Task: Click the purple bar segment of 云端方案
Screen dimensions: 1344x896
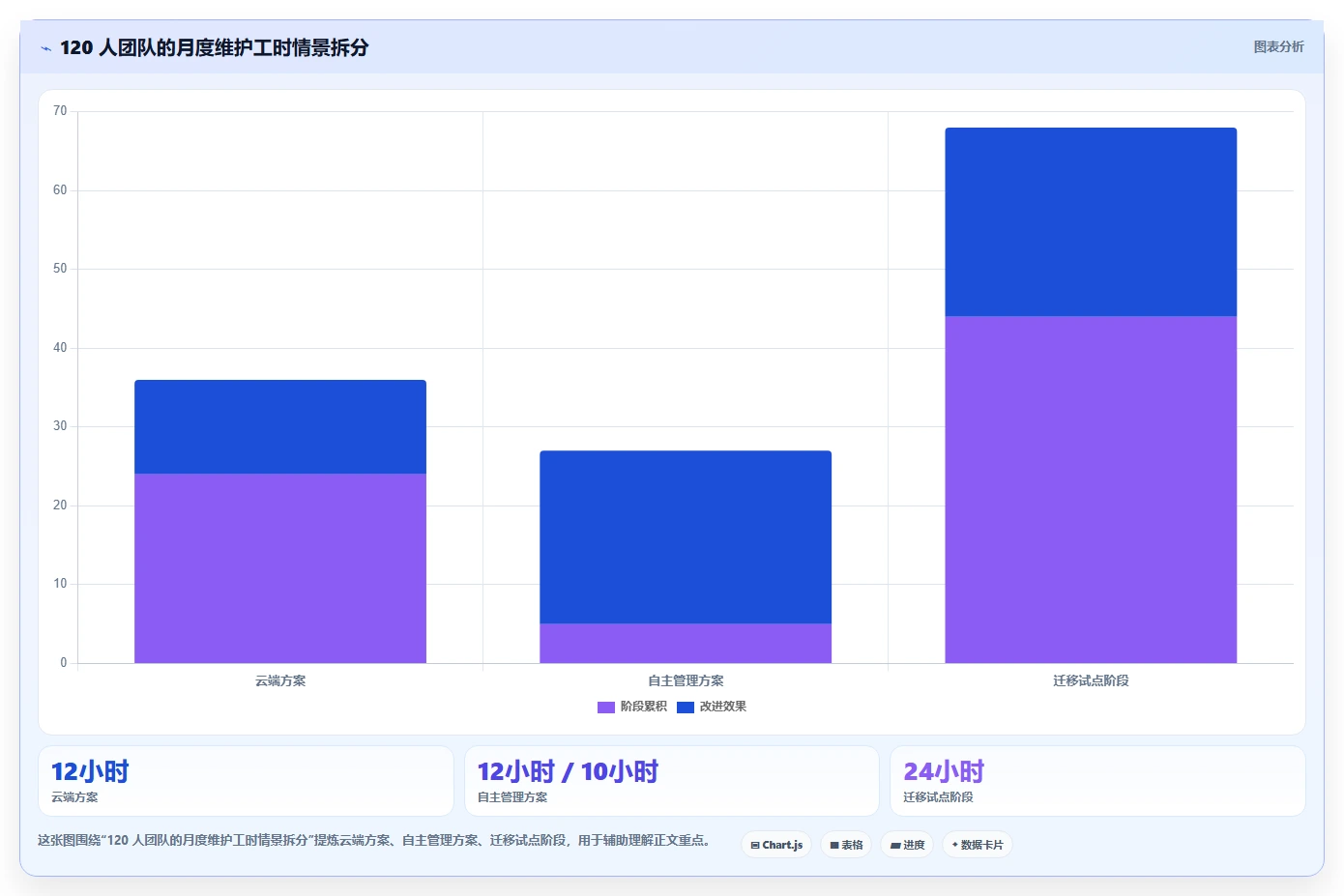Action: tap(280, 568)
